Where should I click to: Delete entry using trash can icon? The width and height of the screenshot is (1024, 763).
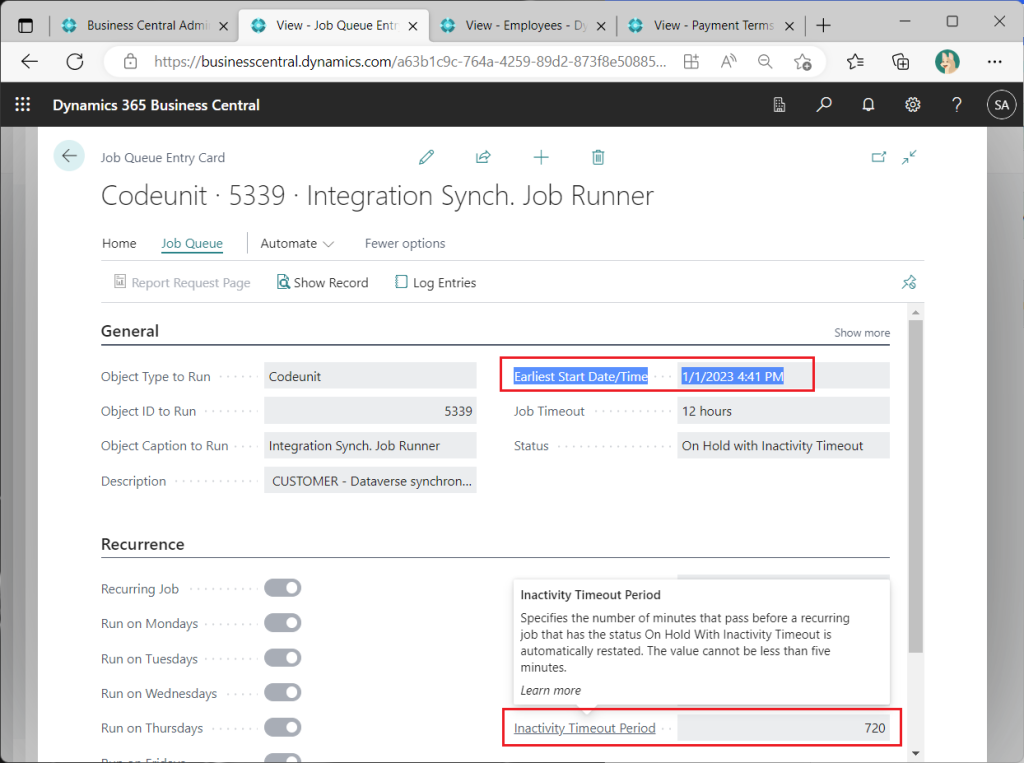coord(598,157)
